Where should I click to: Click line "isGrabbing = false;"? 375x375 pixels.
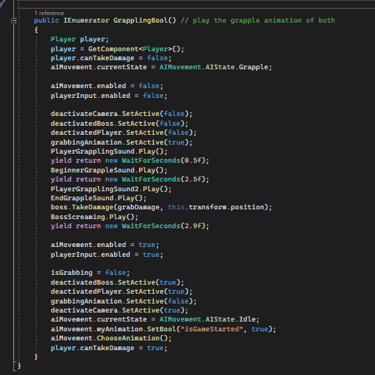tap(90, 273)
